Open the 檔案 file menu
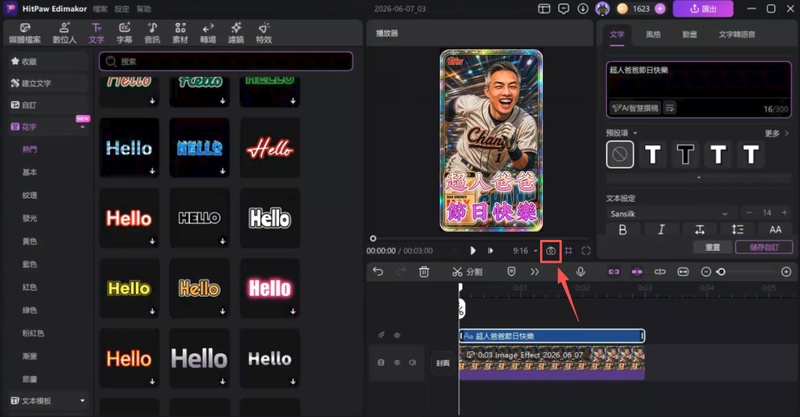 (101, 9)
